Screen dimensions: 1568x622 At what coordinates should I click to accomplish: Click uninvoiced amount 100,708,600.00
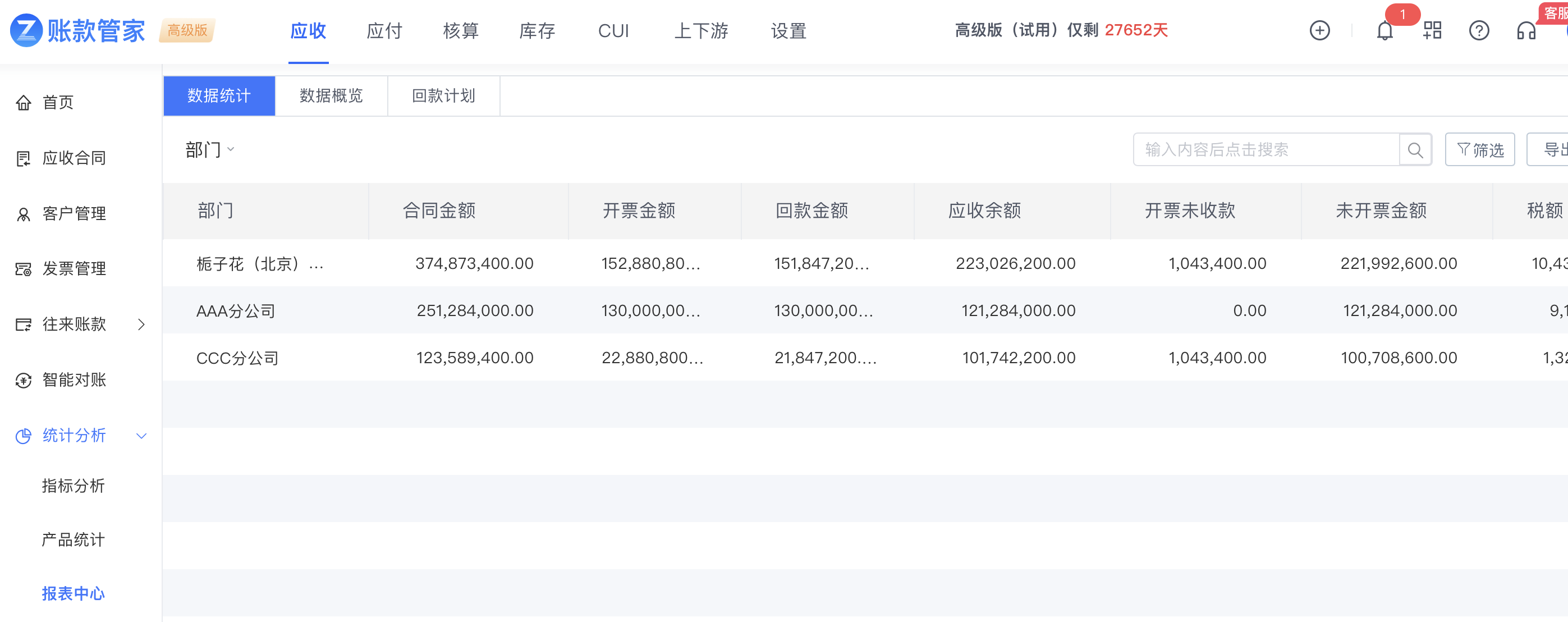pos(1399,358)
